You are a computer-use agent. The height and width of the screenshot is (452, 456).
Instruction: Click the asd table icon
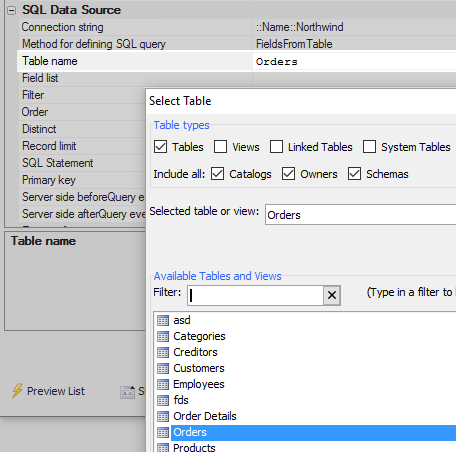point(163,321)
